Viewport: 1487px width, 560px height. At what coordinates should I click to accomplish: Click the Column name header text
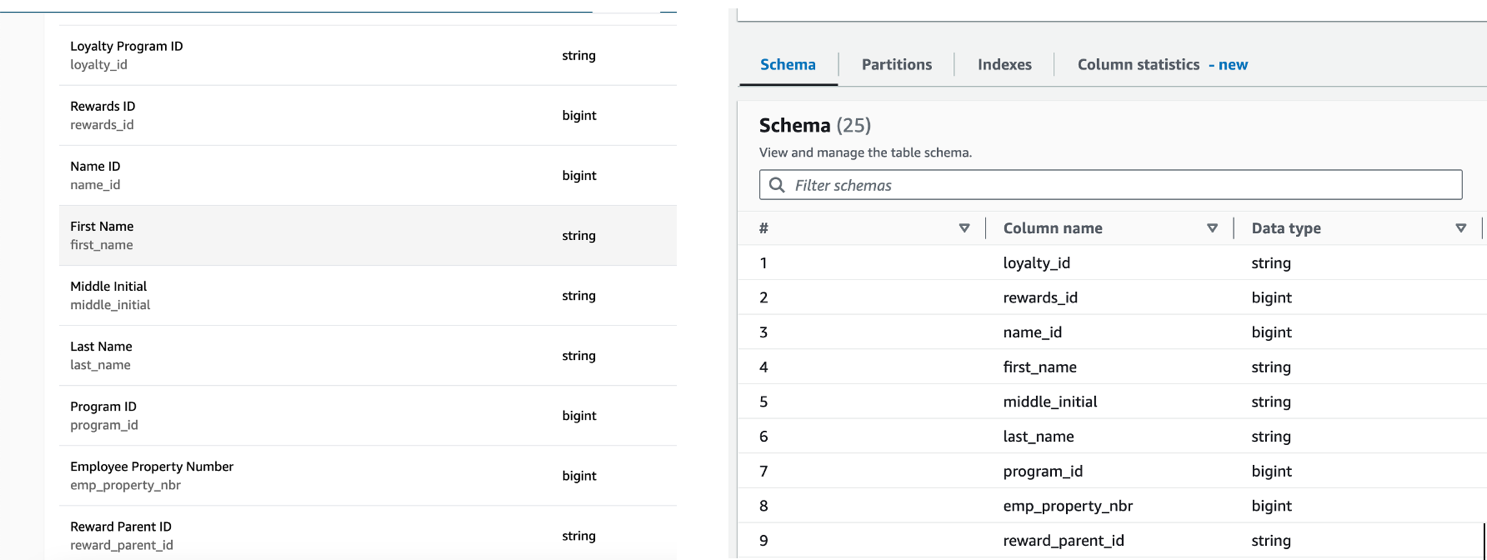pyautogui.click(x=1052, y=228)
